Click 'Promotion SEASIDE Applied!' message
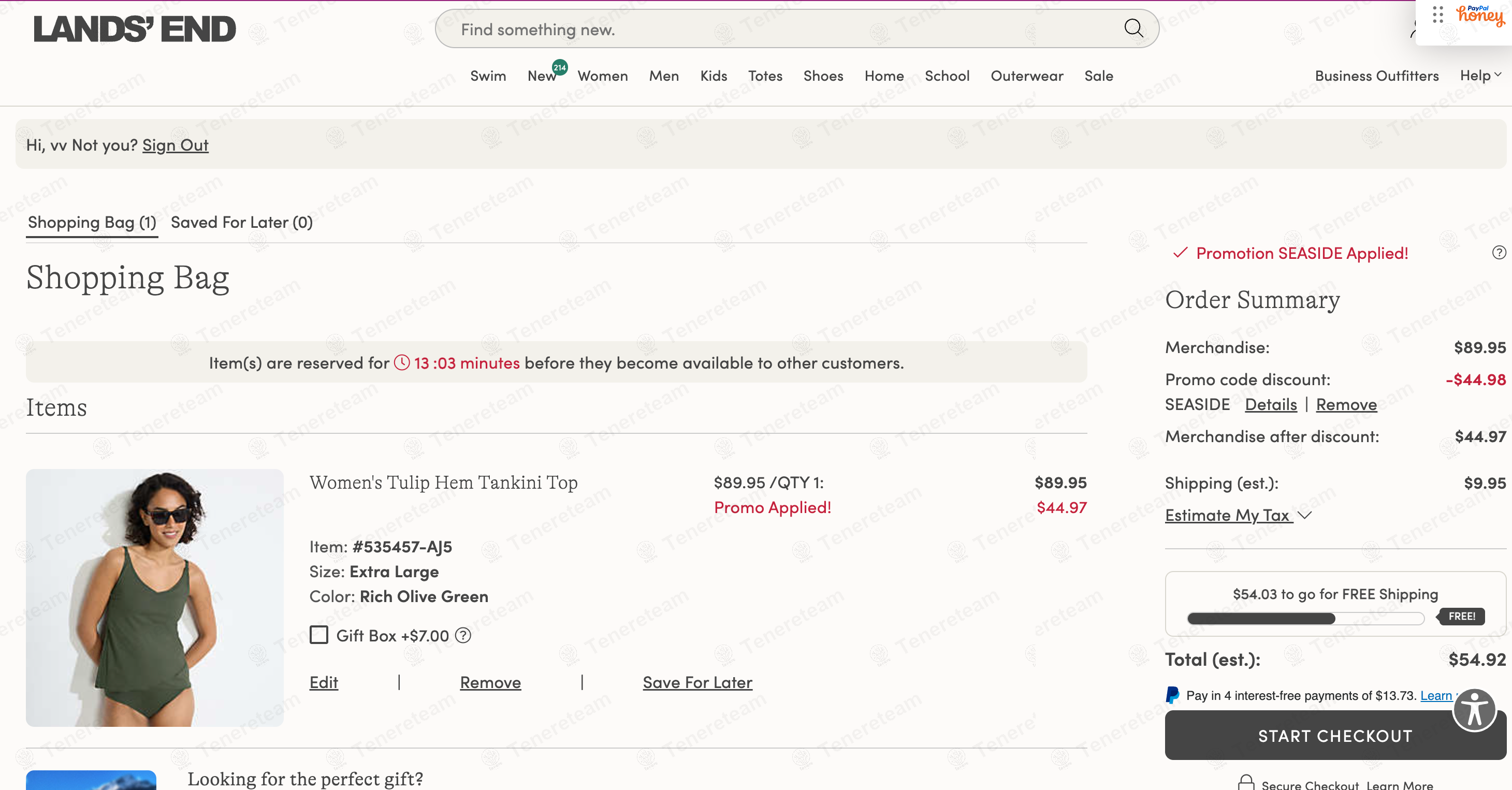The width and height of the screenshot is (1512, 790). 1302,253
